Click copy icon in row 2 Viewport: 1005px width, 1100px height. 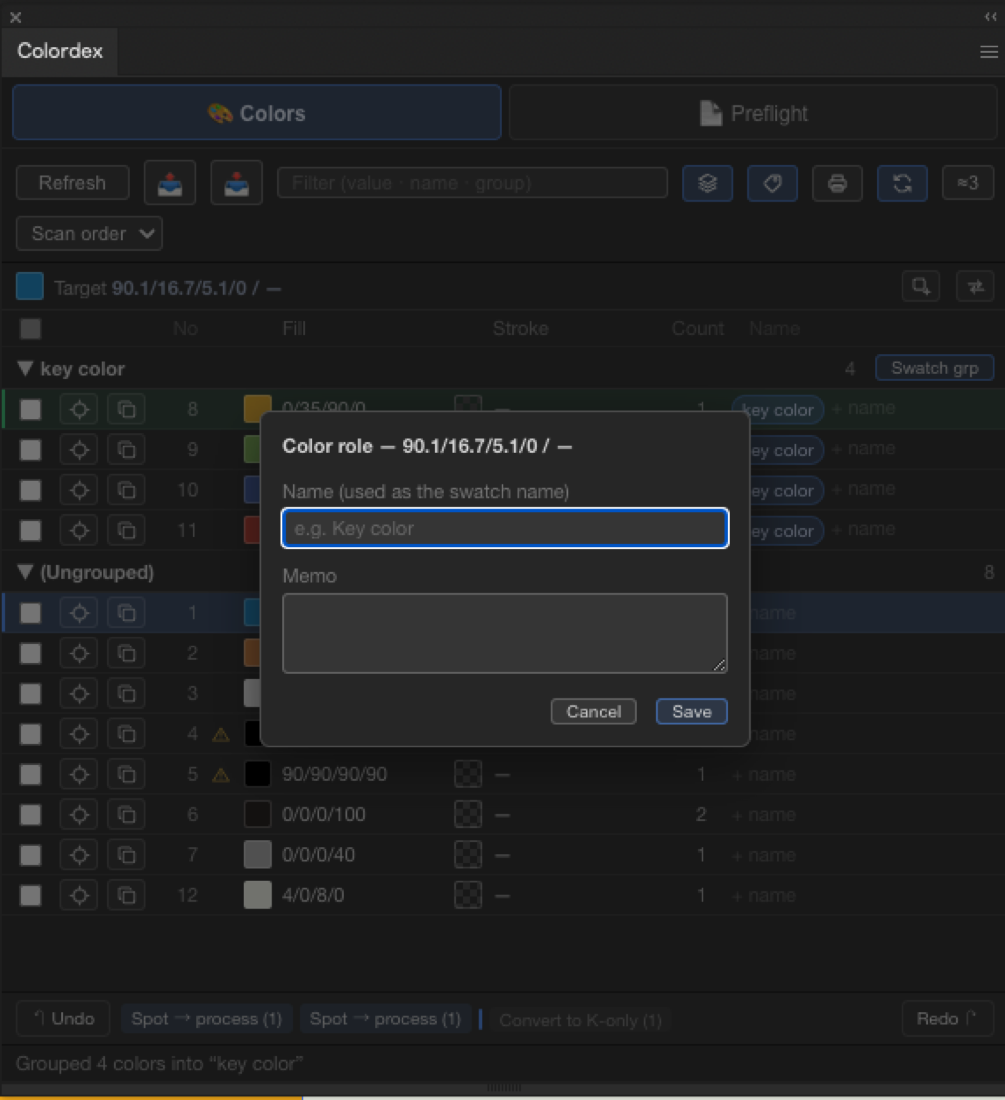point(126,653)
